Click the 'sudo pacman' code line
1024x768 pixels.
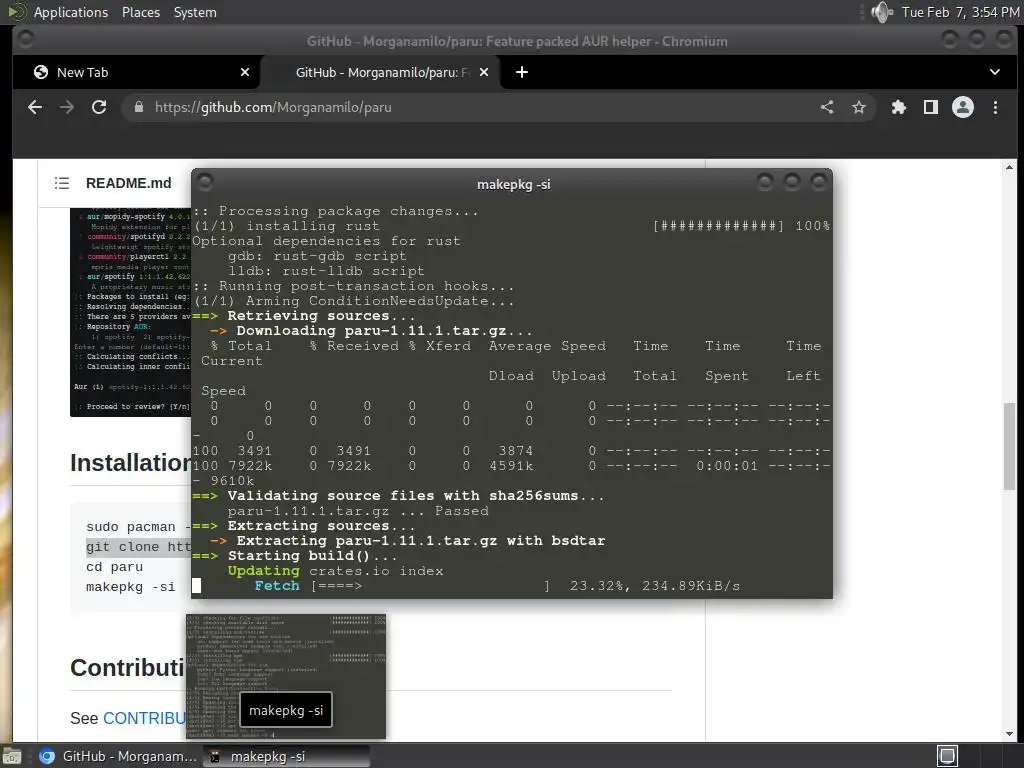pyautogui.click(x=138, y=526)
